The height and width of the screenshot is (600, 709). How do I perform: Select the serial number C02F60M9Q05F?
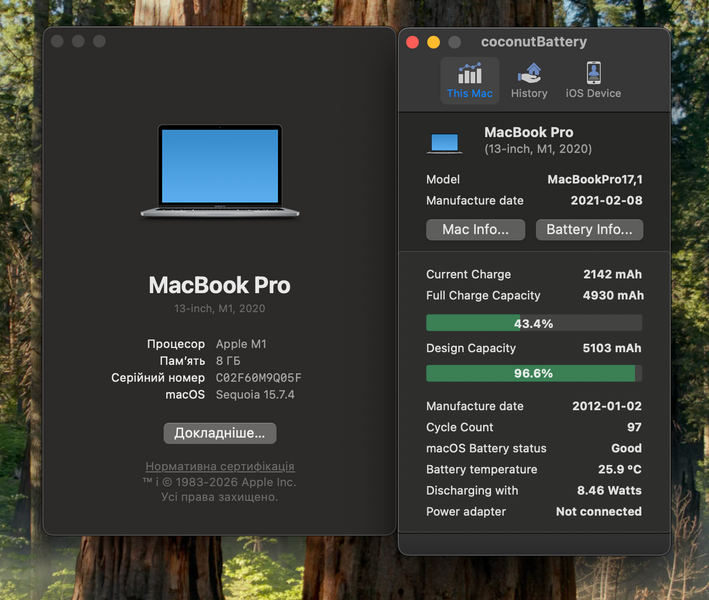pos(259,378)
